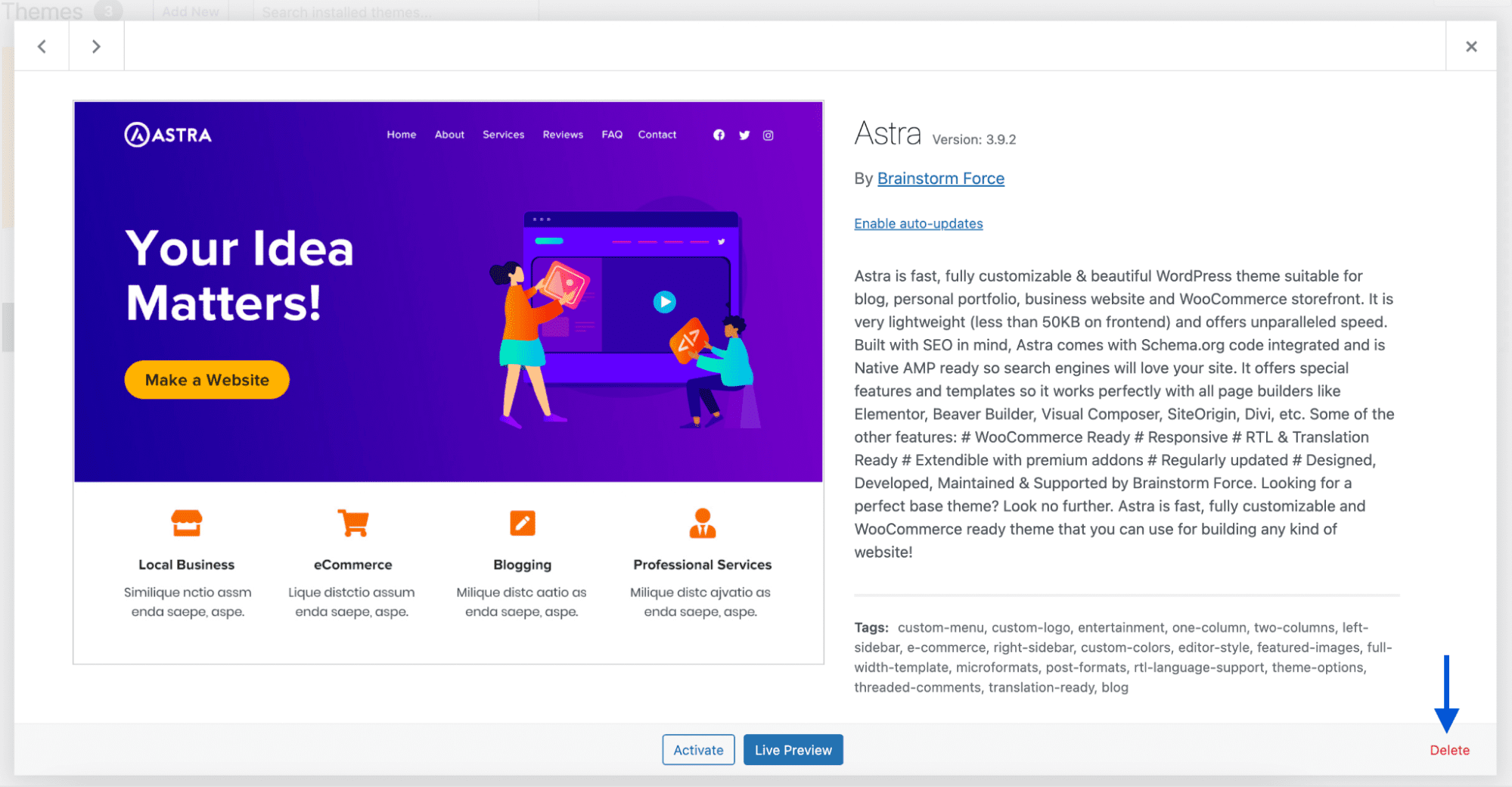Click Home in theme preview menu
The height and width of the screenshot is (787, 1512).
point(402,135)
